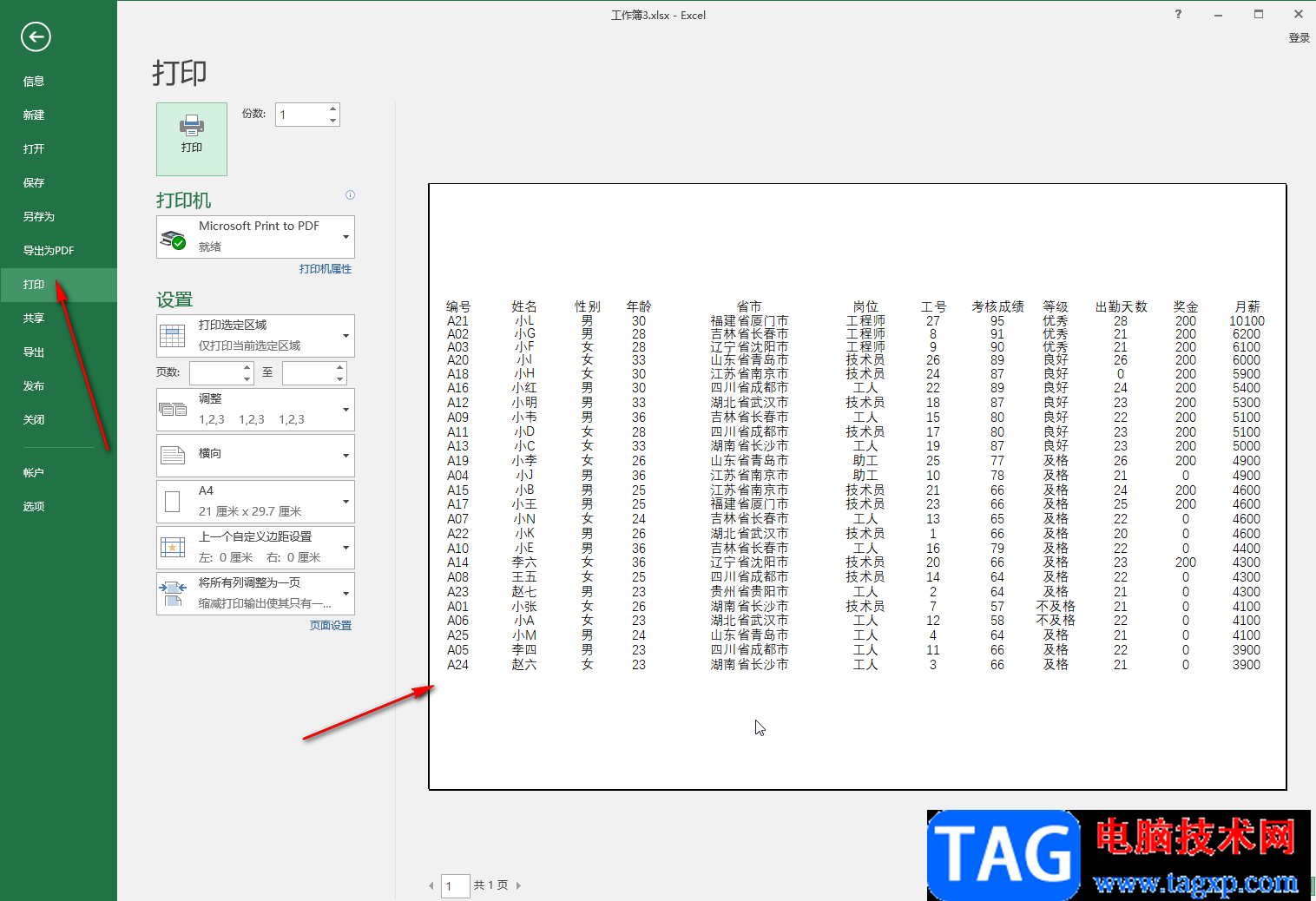1316x901 pixels.
Task: Increase the starting page number
Action: click(247, 367)
